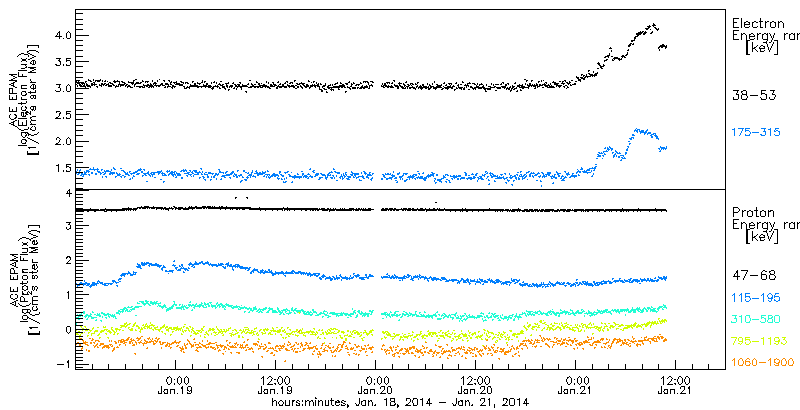Click the 12:00 Jan.21 time axis label
Image resolution: width=800 pixels, height=410 pixels.
coord(676,385)
